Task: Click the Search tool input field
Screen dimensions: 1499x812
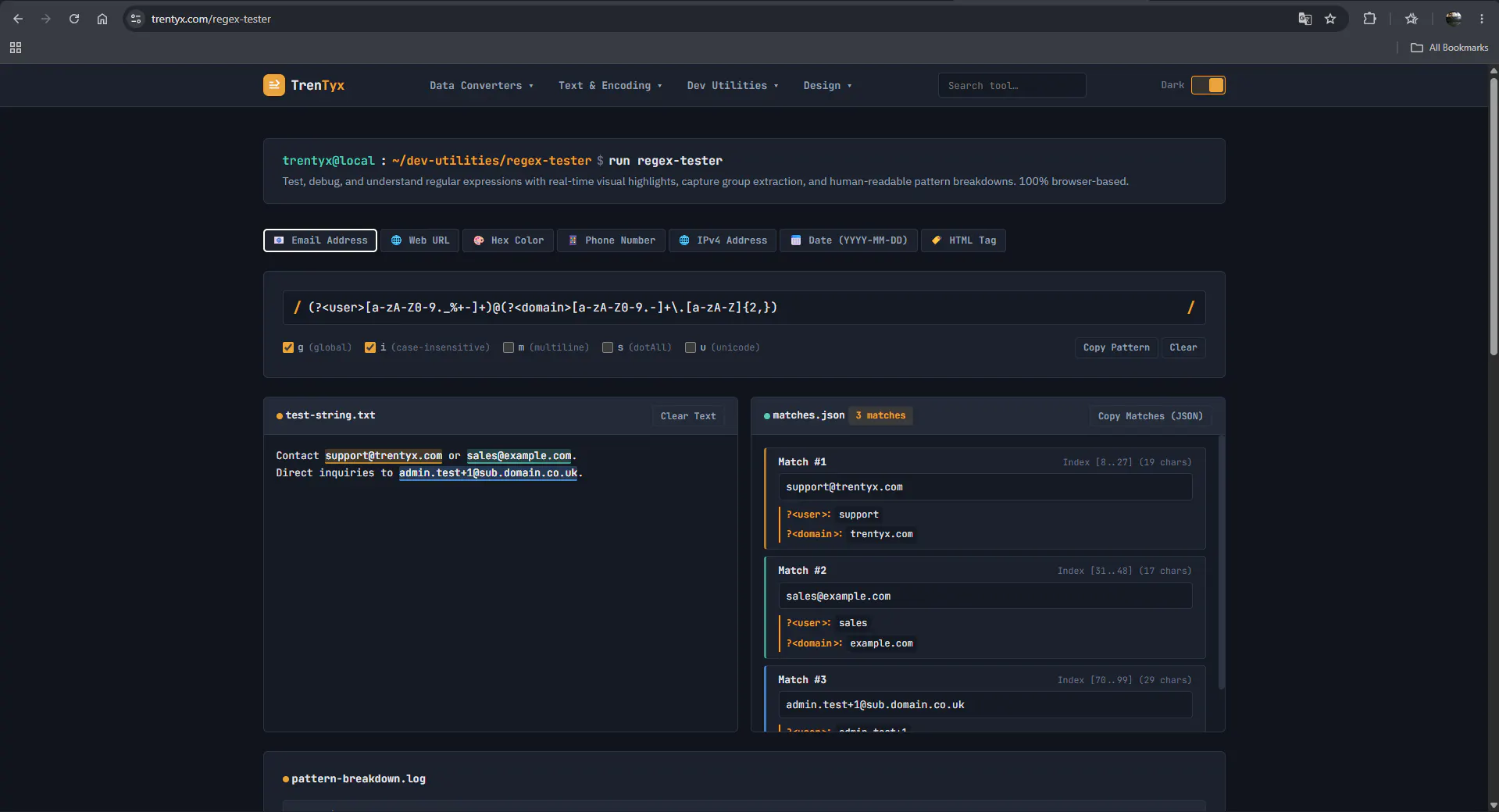Action: tap(1012, 85)
